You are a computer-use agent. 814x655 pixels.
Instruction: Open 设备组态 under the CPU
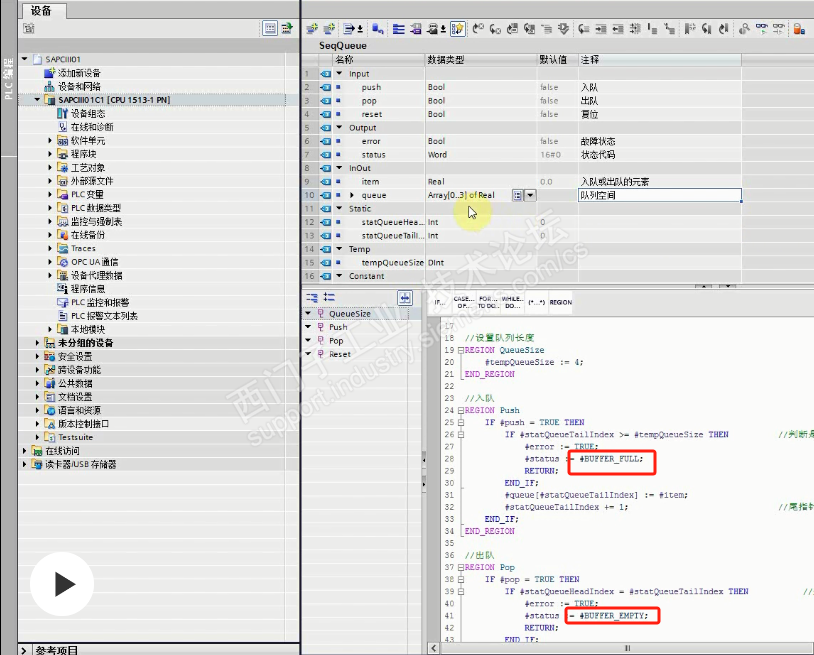88,113
